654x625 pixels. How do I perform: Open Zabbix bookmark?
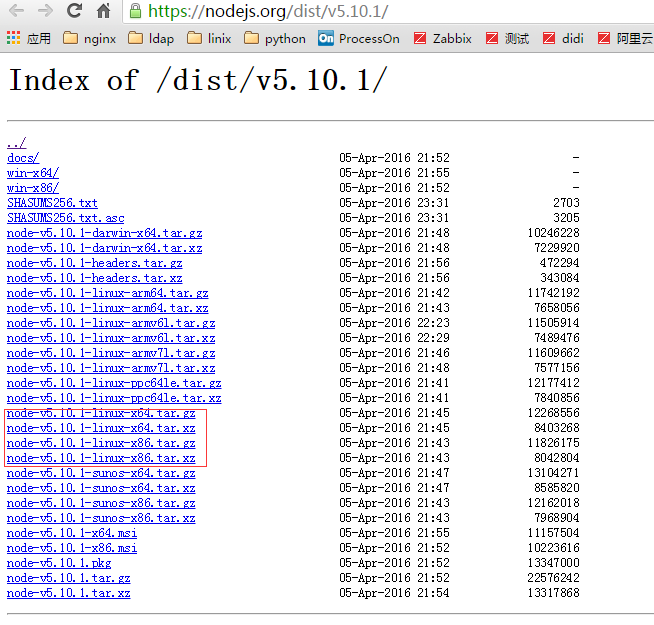tap(442, 39)
